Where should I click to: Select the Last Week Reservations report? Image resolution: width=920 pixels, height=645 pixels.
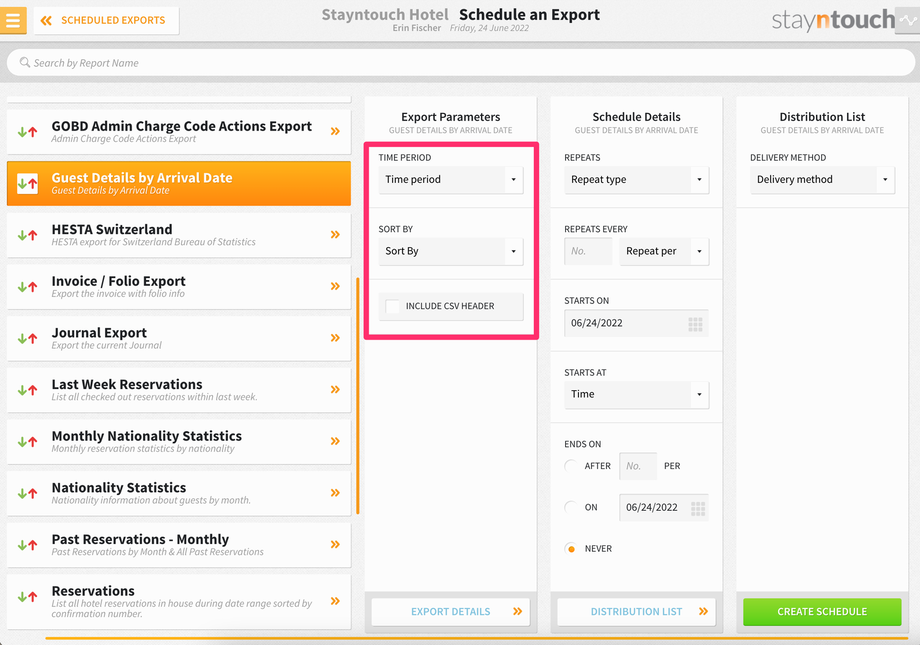179,390
